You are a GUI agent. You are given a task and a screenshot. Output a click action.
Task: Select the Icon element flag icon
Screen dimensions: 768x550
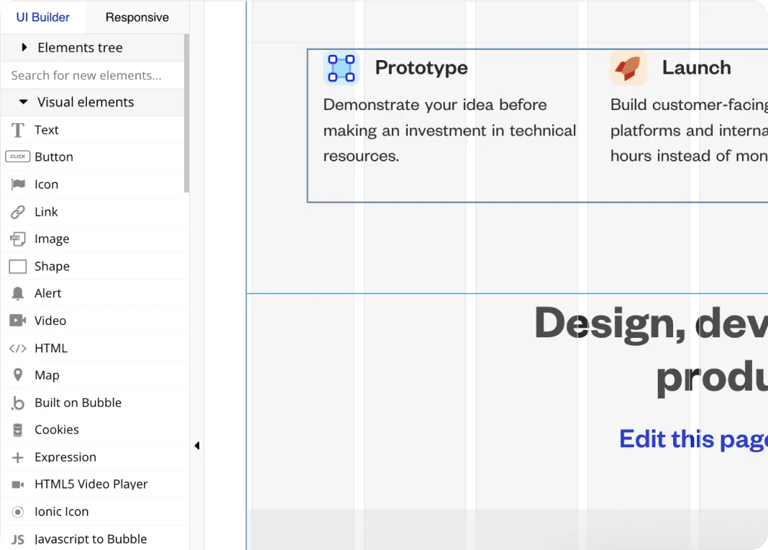point(18,184)
